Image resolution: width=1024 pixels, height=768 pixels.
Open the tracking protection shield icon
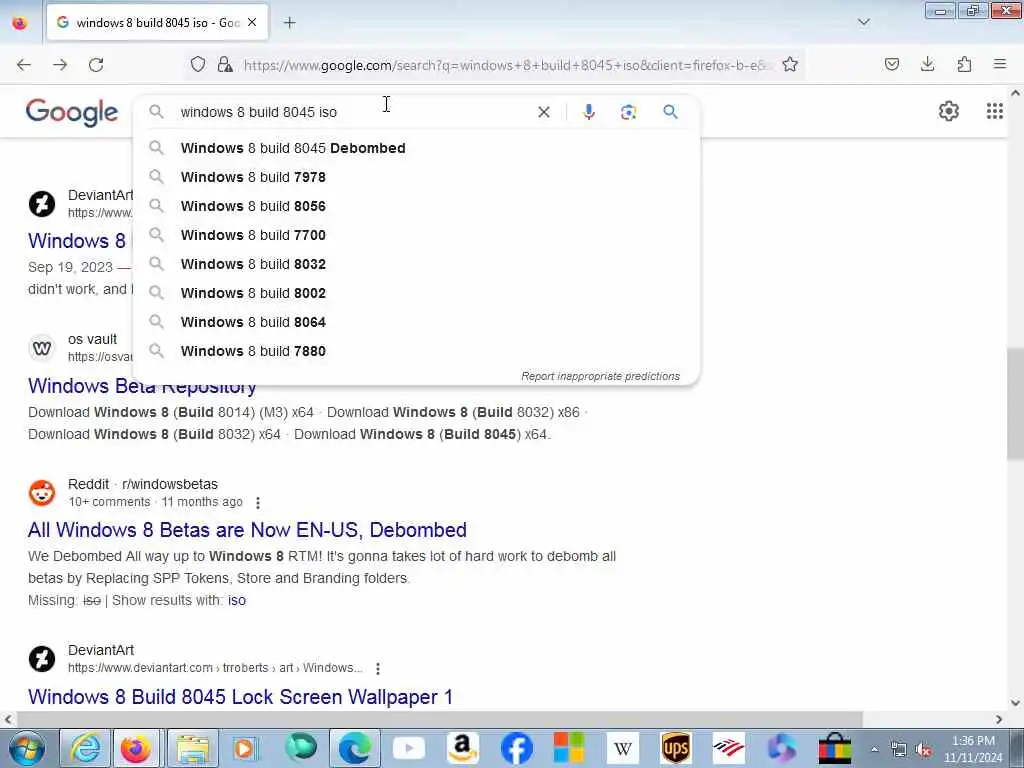coord(198,65)
